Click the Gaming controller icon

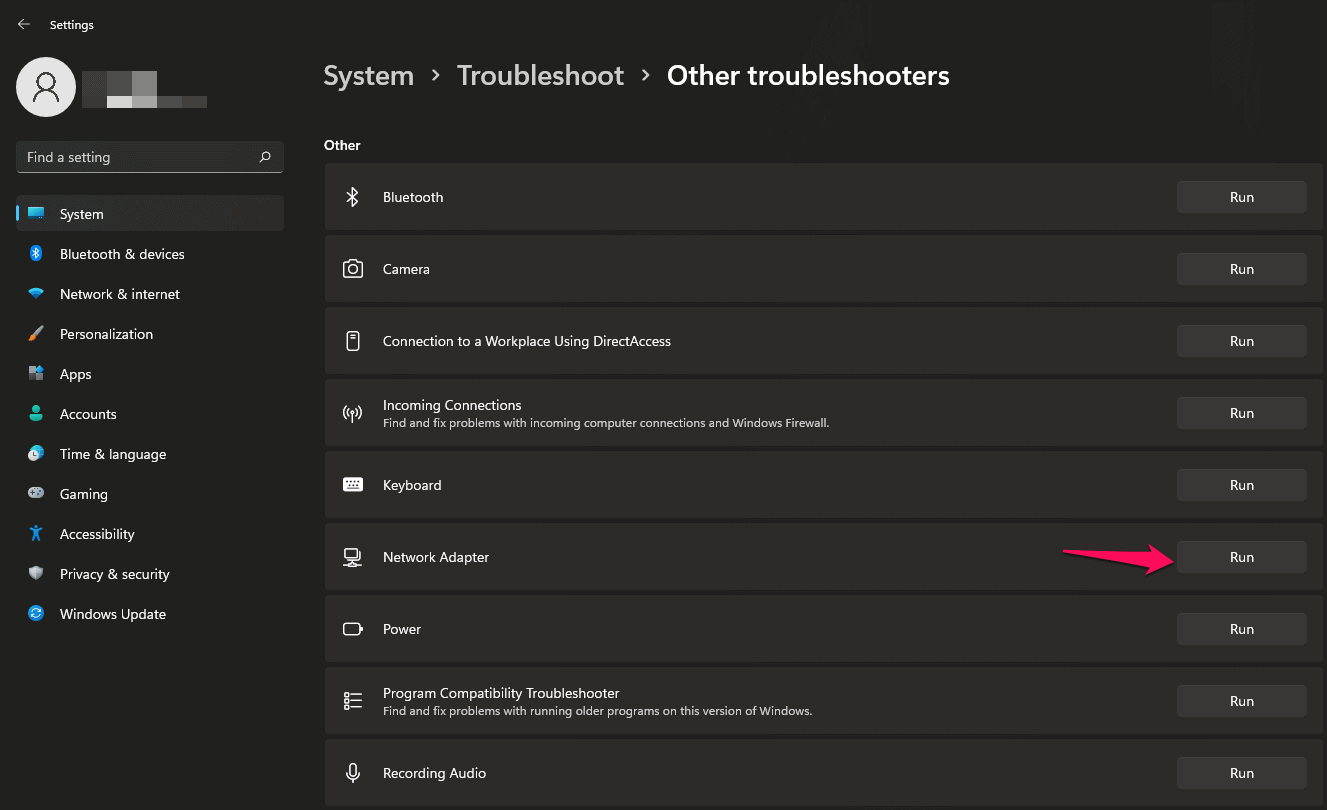click(x=36, y=494)
